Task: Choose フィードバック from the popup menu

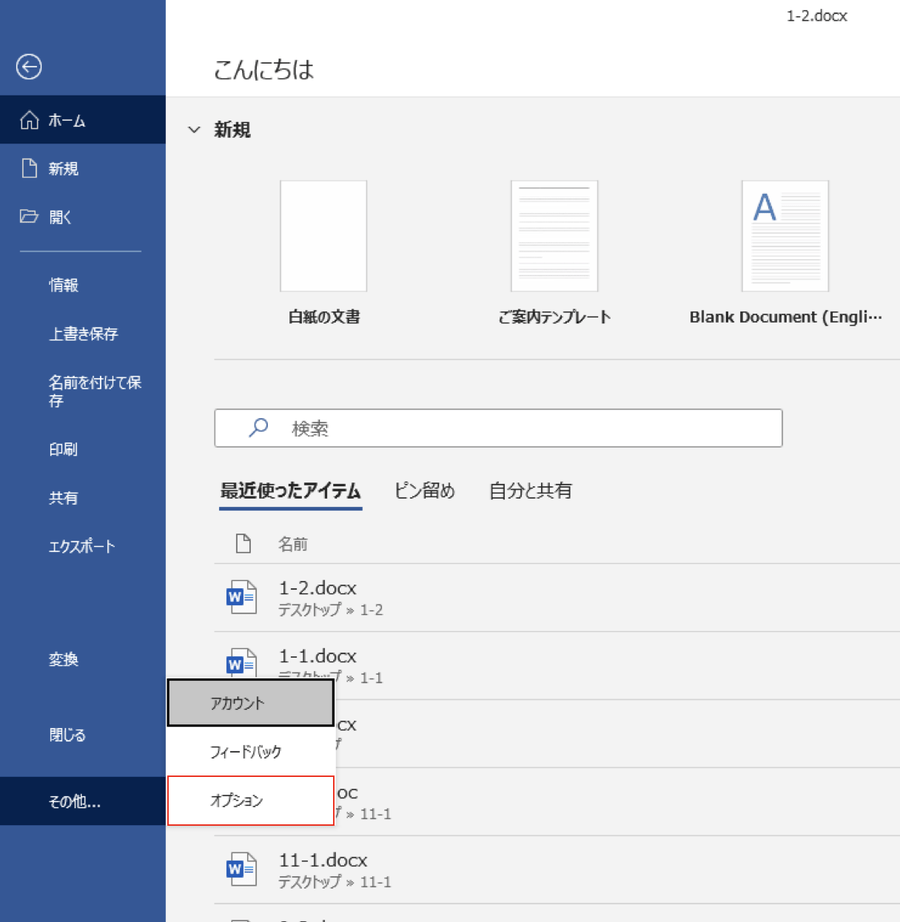Action: (x=251, y=751)
